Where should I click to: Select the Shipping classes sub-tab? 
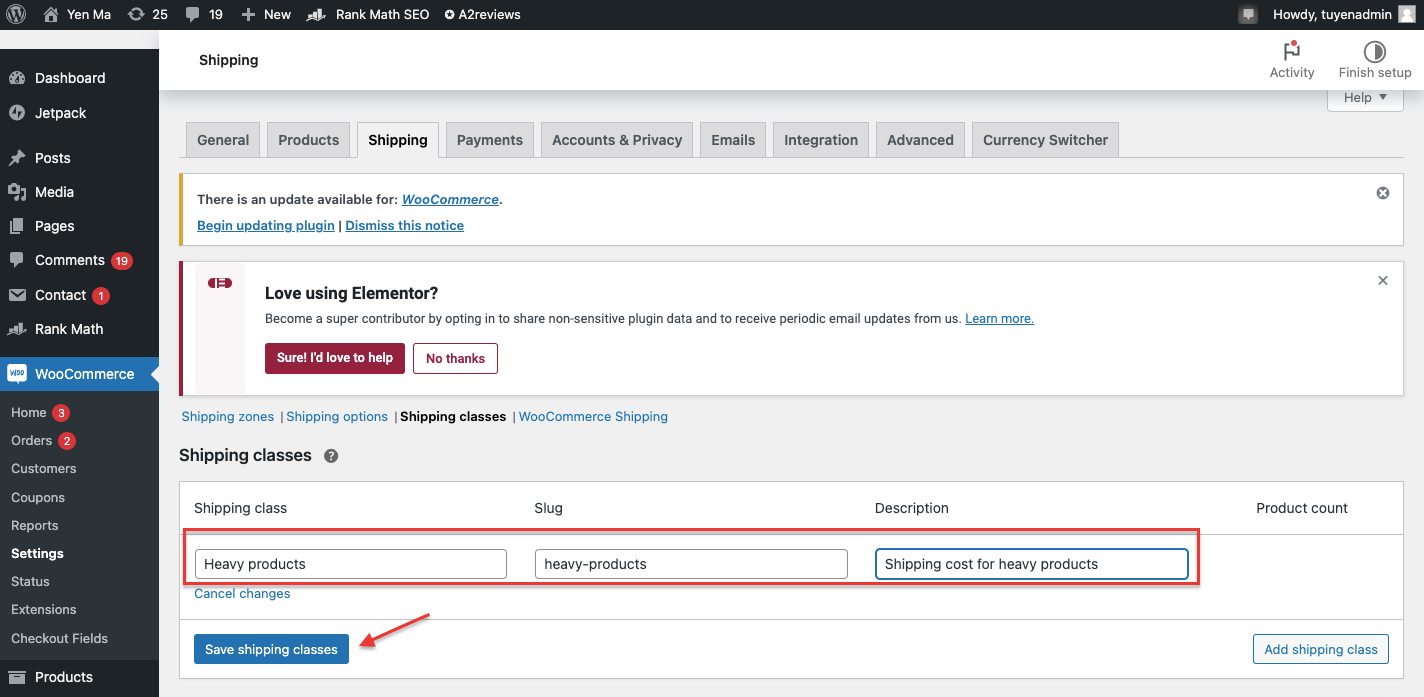(453, 416)
